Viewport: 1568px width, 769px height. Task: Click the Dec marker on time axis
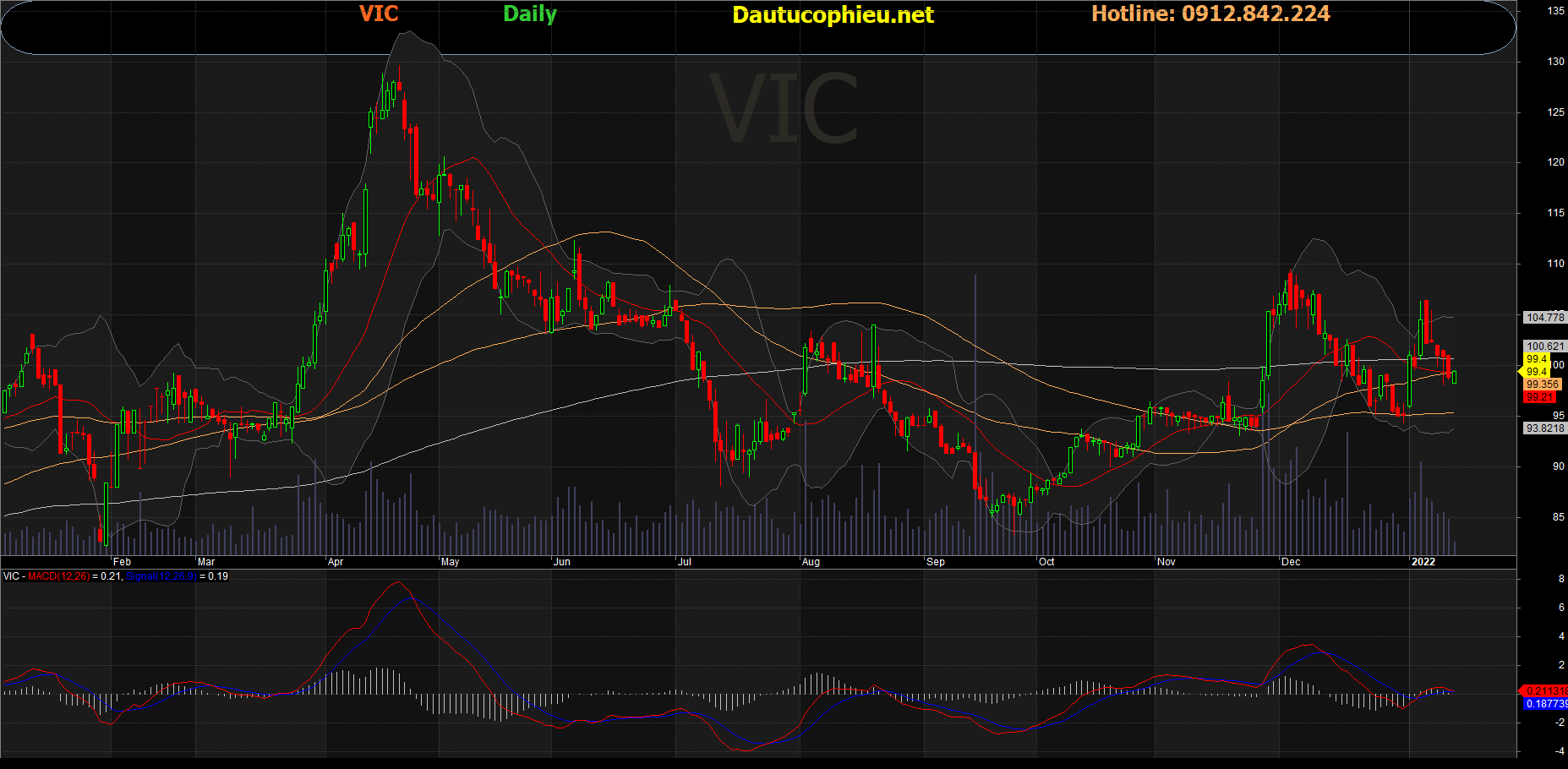point(1291,562)
